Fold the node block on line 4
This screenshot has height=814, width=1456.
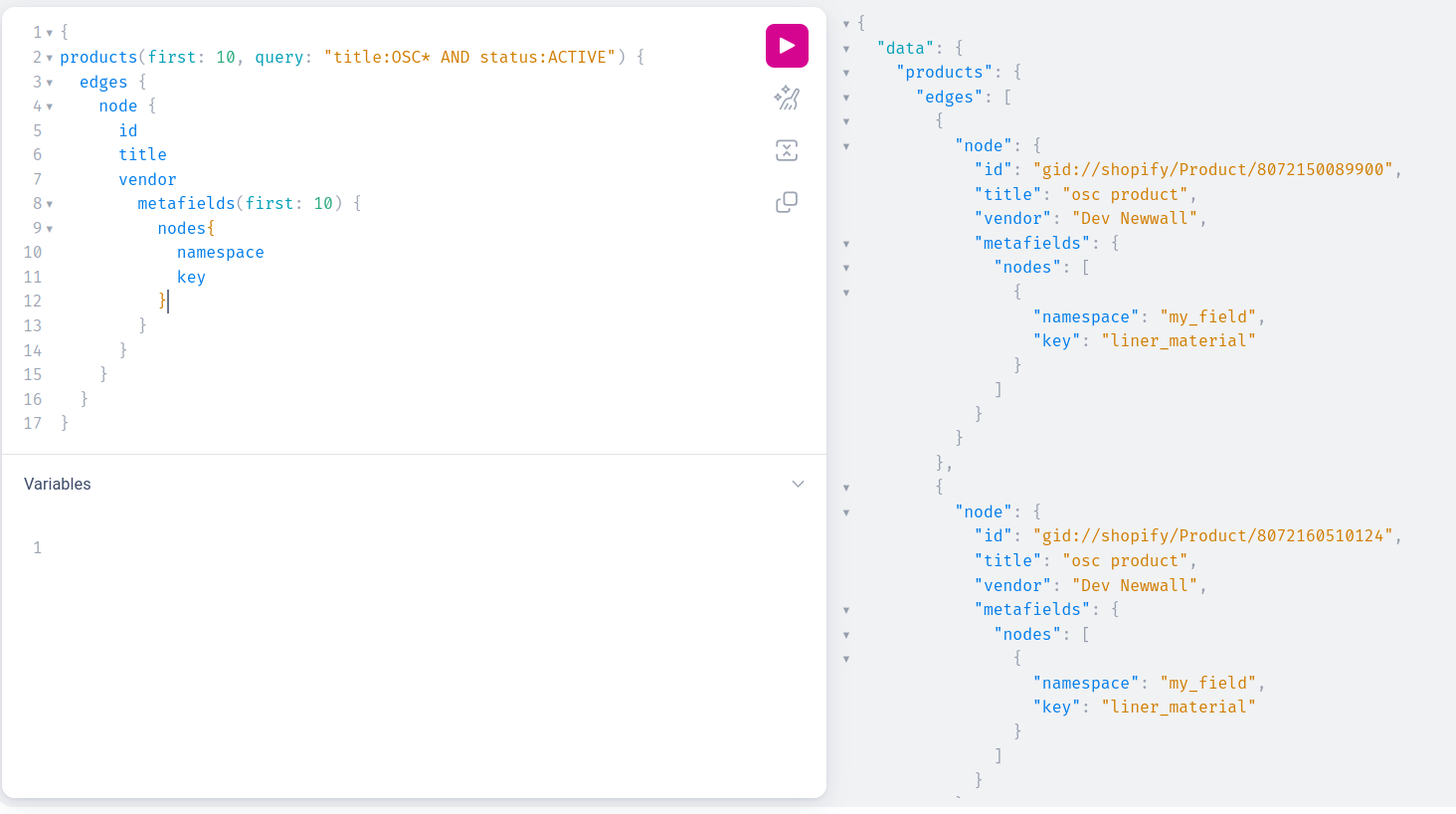(50, 106)
